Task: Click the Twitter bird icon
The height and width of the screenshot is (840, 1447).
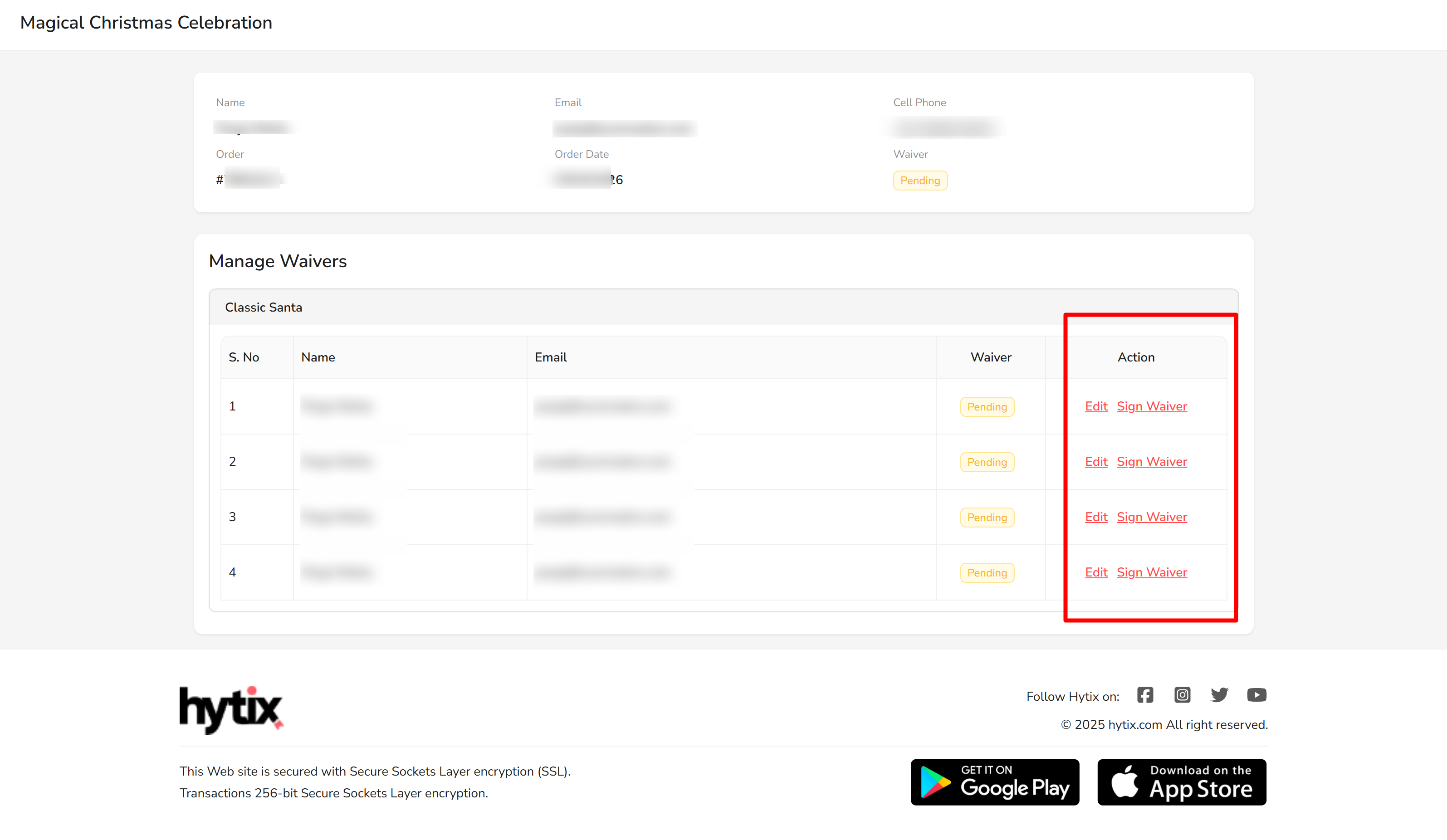Action: click(1219, 695)
